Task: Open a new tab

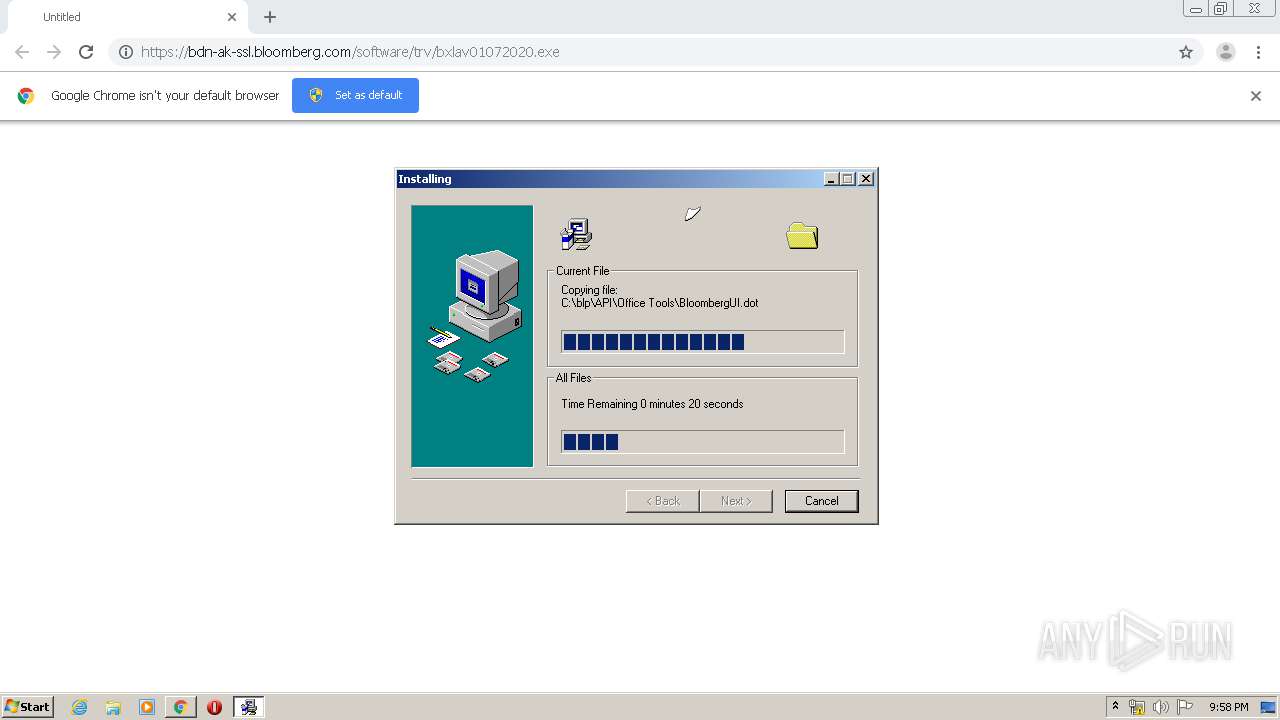Action: click(x=270, y=17)
